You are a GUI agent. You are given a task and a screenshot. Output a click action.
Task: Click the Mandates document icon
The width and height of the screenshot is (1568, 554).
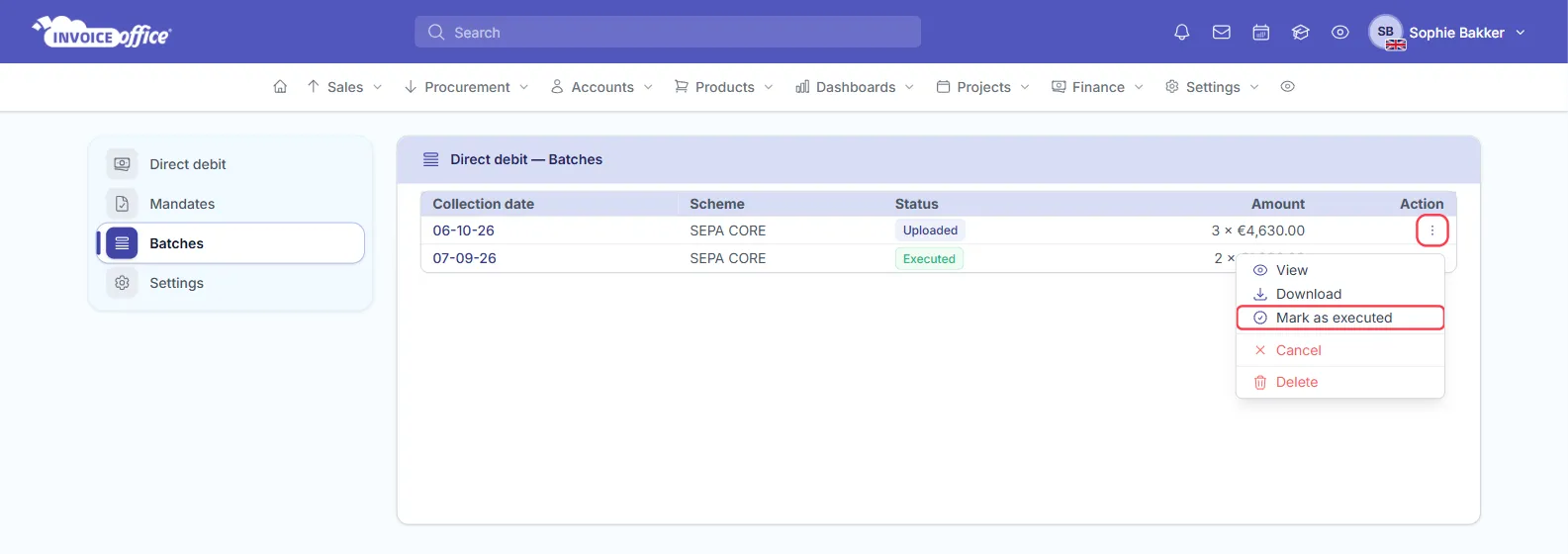122,204
